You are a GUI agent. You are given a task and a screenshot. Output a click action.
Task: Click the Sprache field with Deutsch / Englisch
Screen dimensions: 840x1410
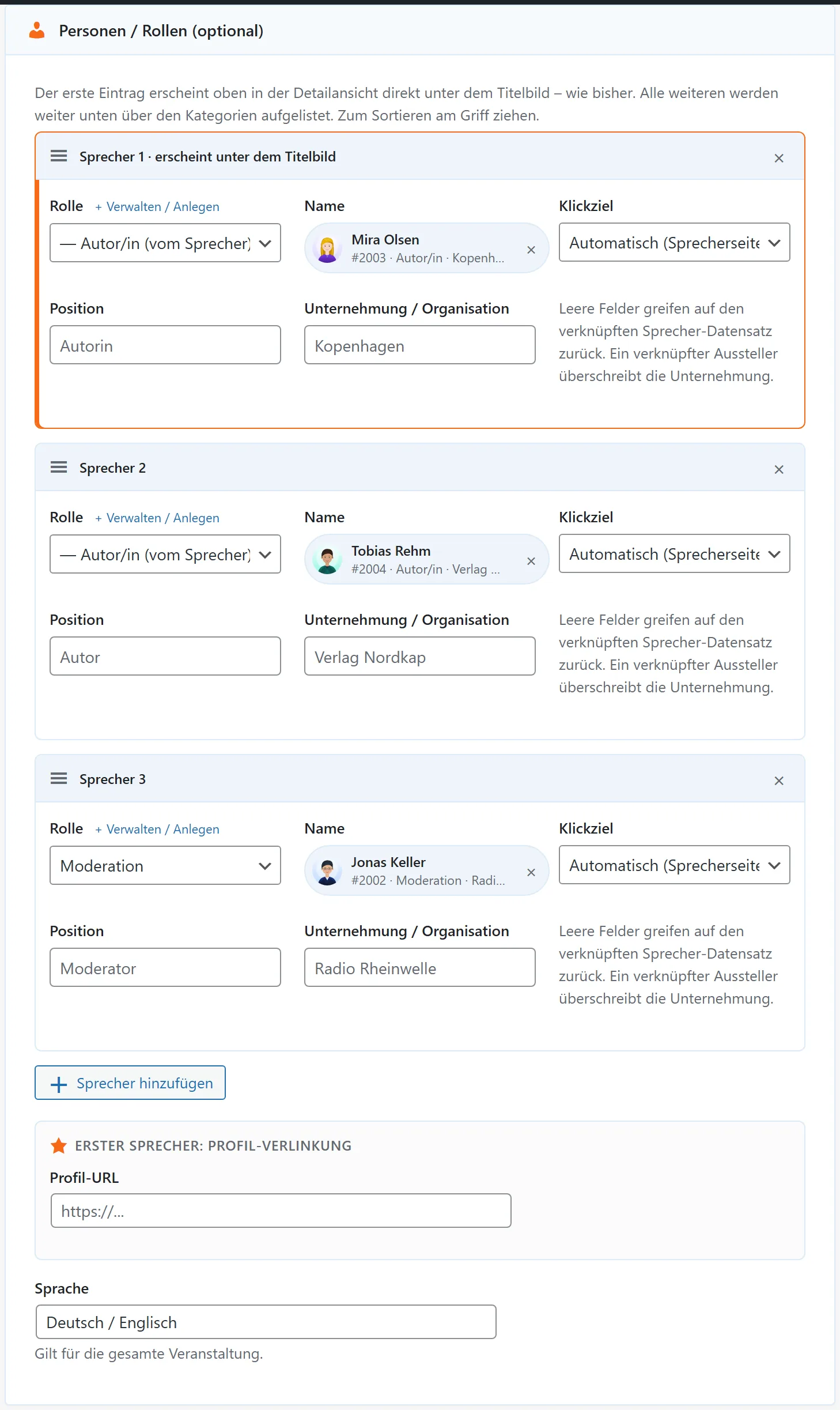click(x=266, y=1322)
